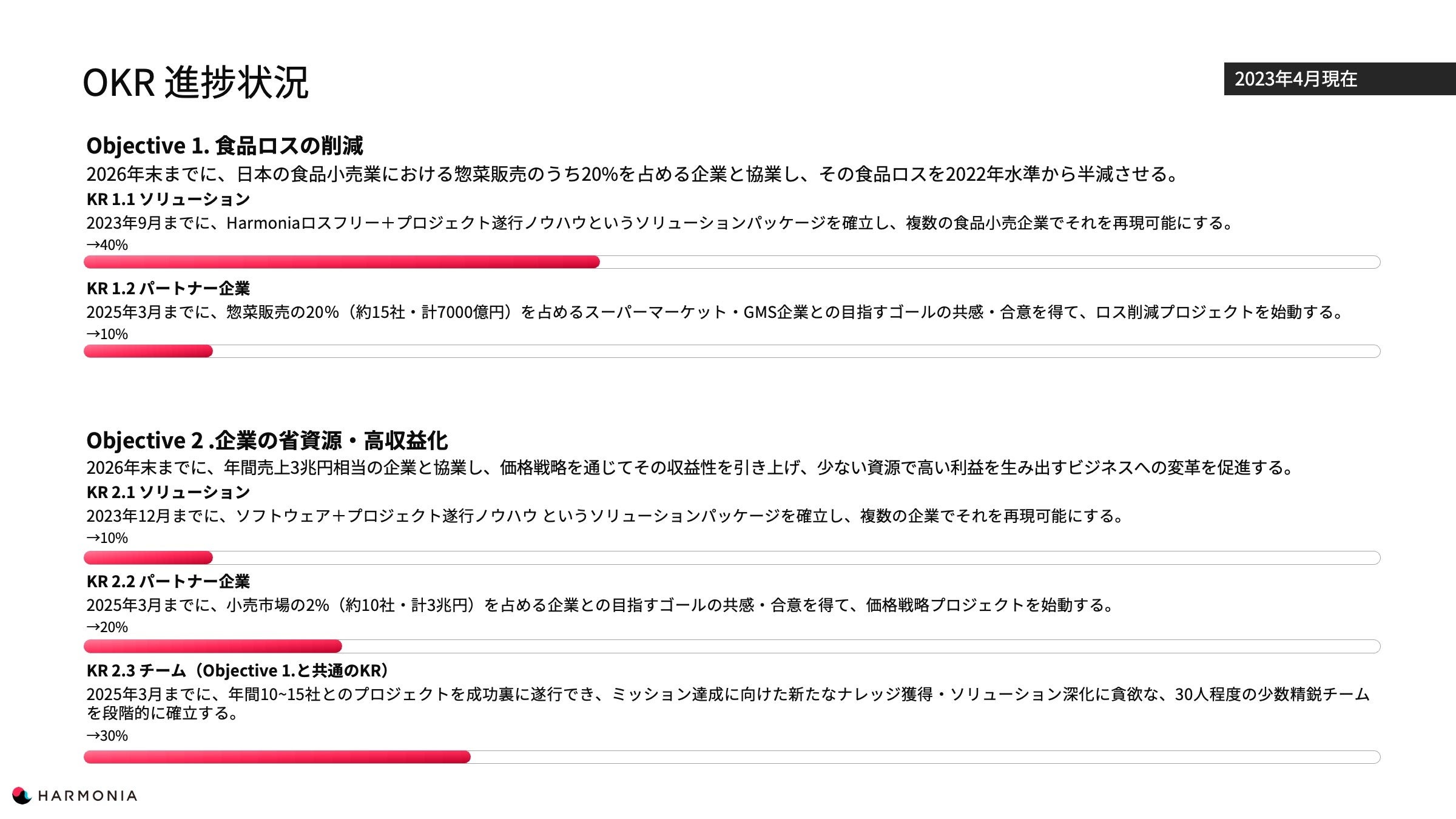The width and height of the screenshot is (1456, 819).
Task: Click the KR 1.1 ソリューション label
Action: [168, 199]
